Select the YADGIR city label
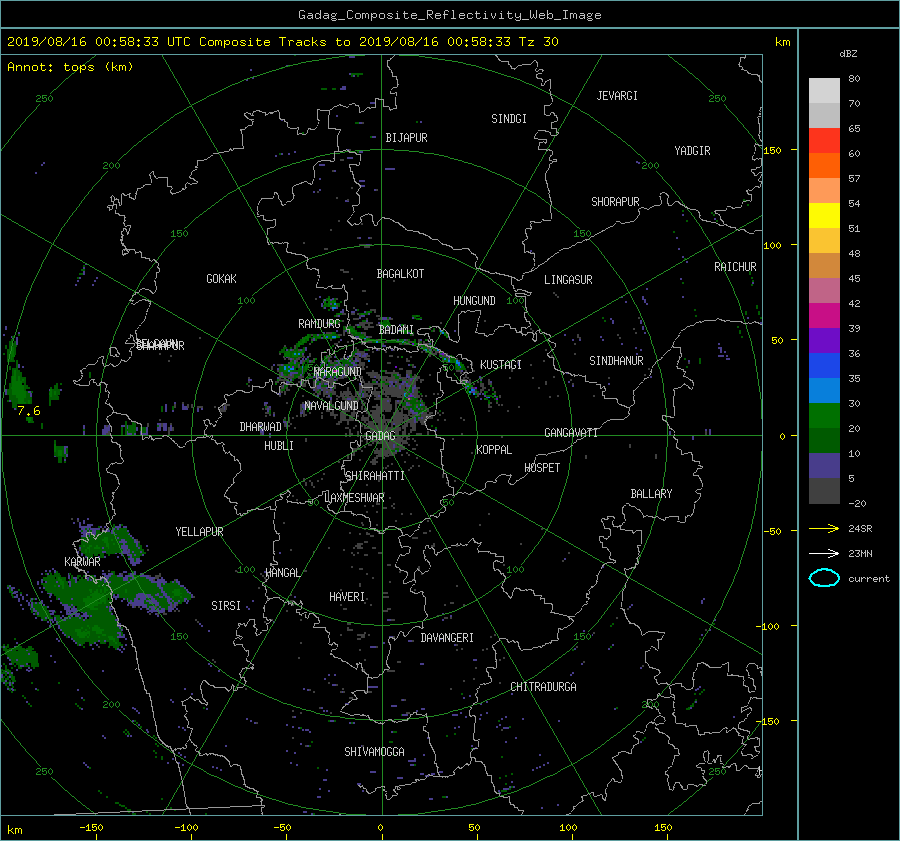The image size is (900, 841). 692,150
